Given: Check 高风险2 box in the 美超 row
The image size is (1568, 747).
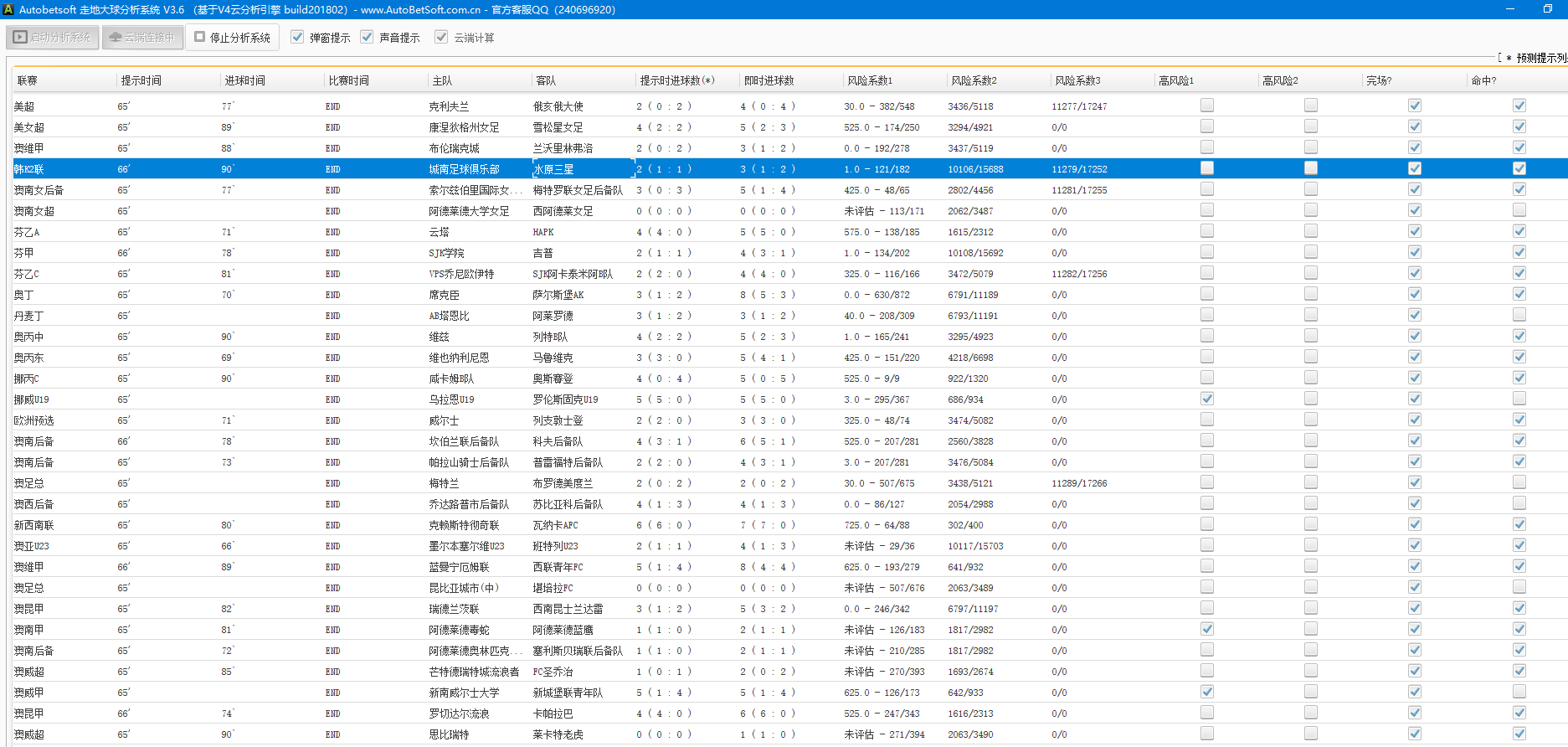Looking at the screenshot, I should pyautogui.click(x=1310, y=106).
